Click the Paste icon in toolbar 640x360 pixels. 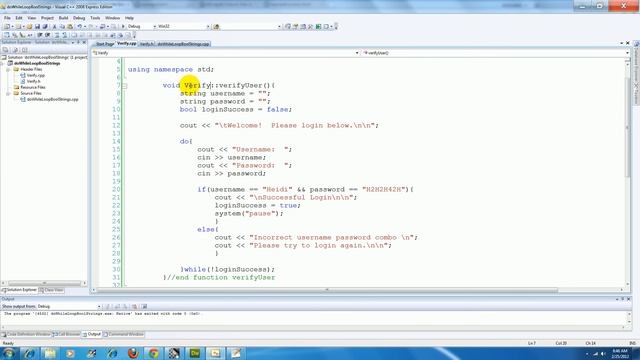click(70, 27)
